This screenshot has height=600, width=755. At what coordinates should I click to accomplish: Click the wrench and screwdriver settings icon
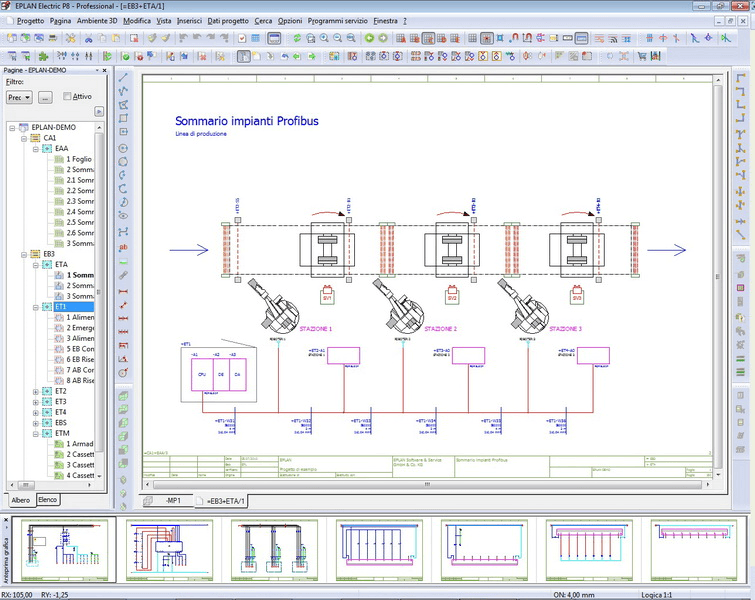click(x=70, y=38)
